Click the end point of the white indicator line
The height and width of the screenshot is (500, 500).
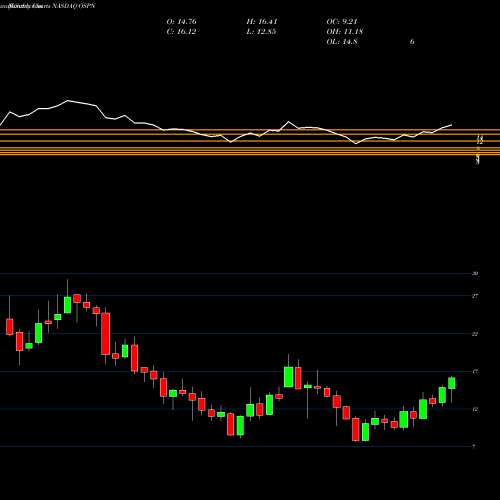click(452, 125)
